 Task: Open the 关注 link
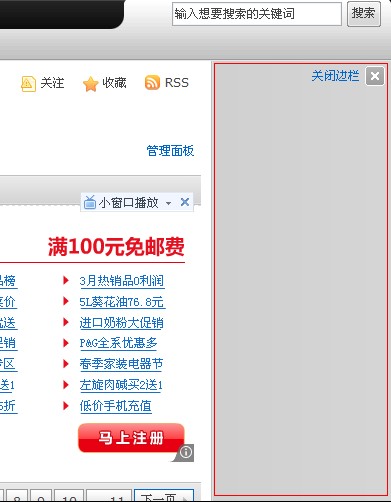(52, 83)
